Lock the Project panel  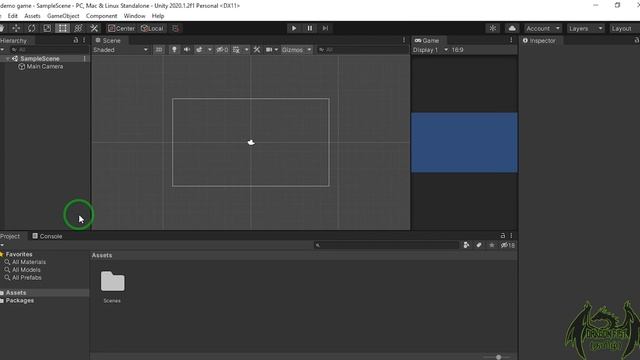(x=503, y=236)
